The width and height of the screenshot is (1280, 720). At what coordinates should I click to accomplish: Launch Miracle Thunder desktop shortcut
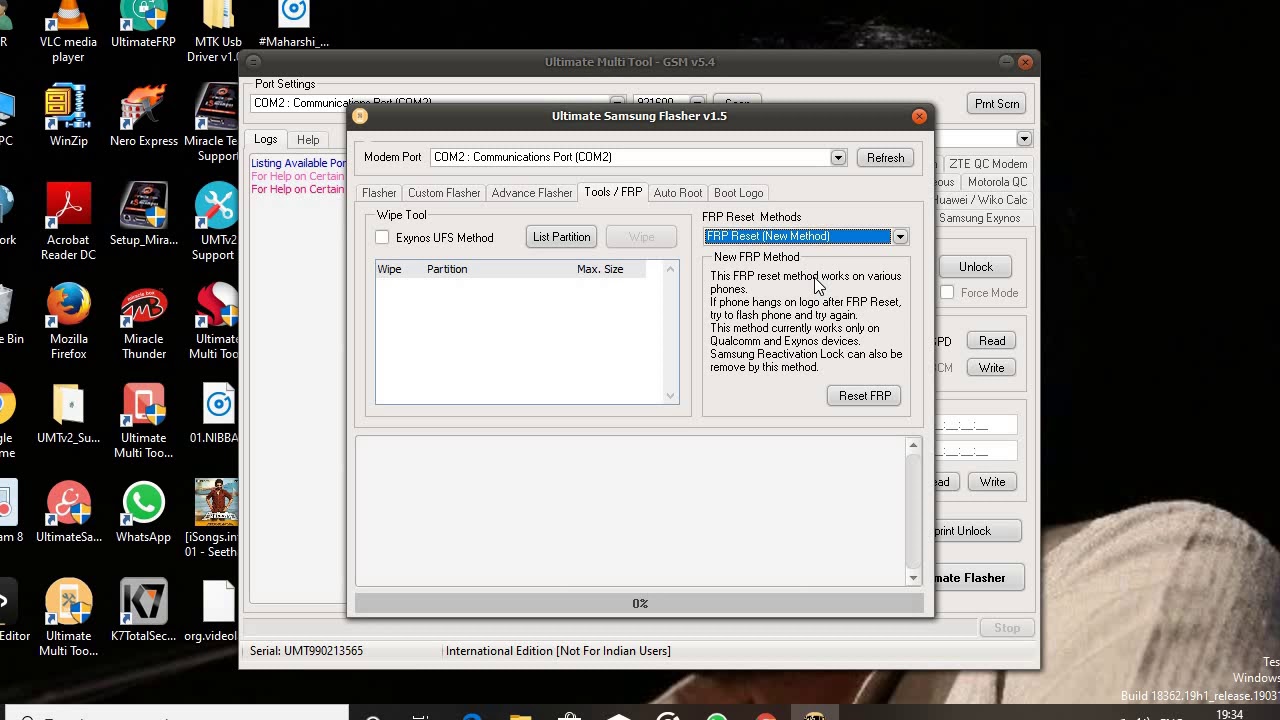pos(143,321)
